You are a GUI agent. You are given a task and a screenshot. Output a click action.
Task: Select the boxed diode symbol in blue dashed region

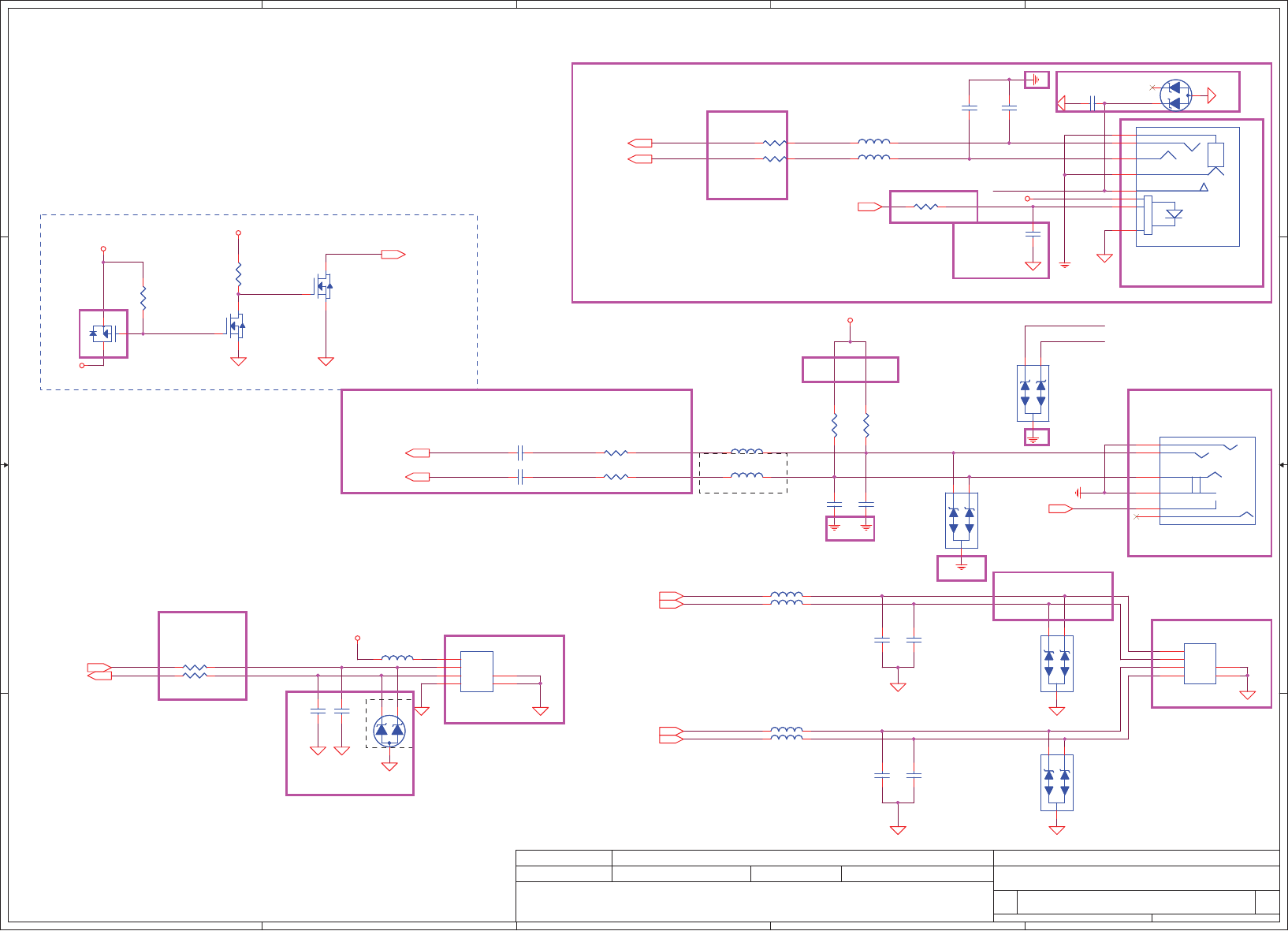103,333
